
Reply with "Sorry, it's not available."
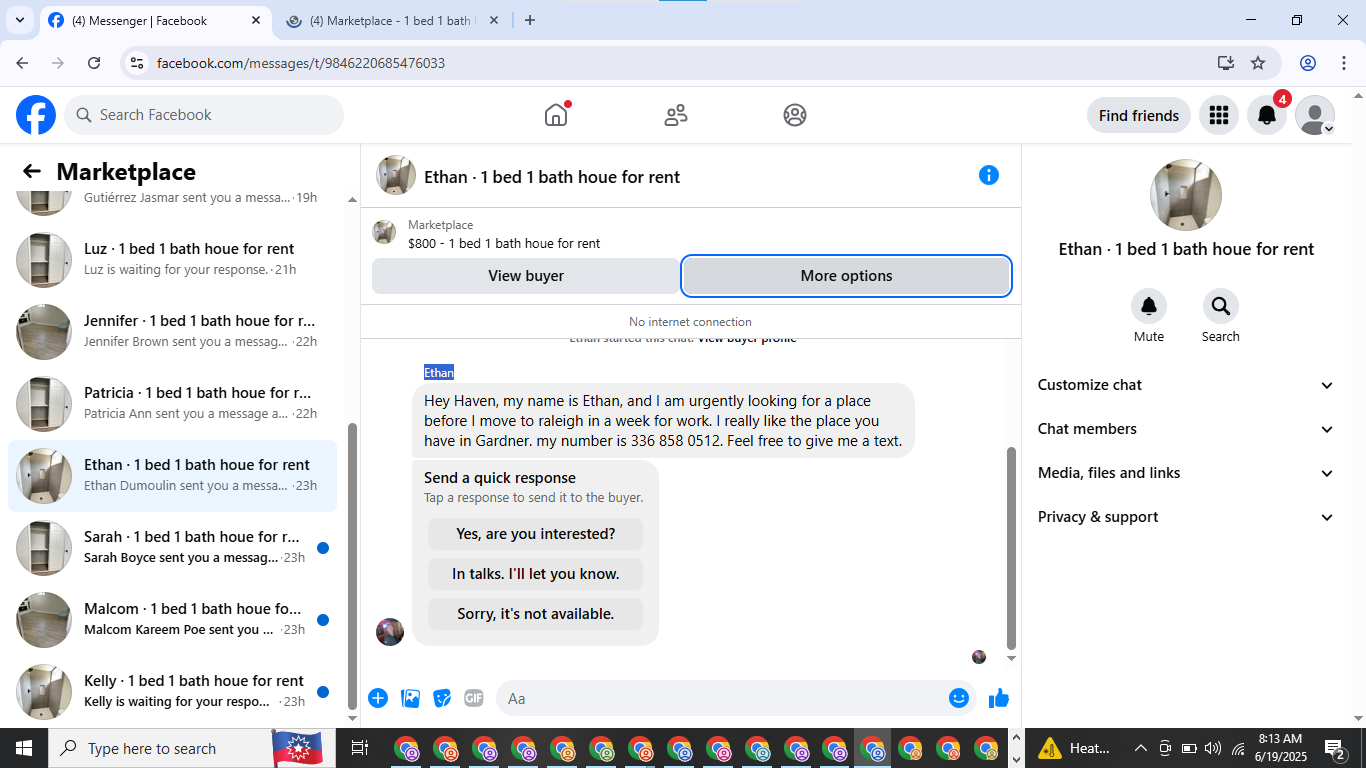coord(535,614)
